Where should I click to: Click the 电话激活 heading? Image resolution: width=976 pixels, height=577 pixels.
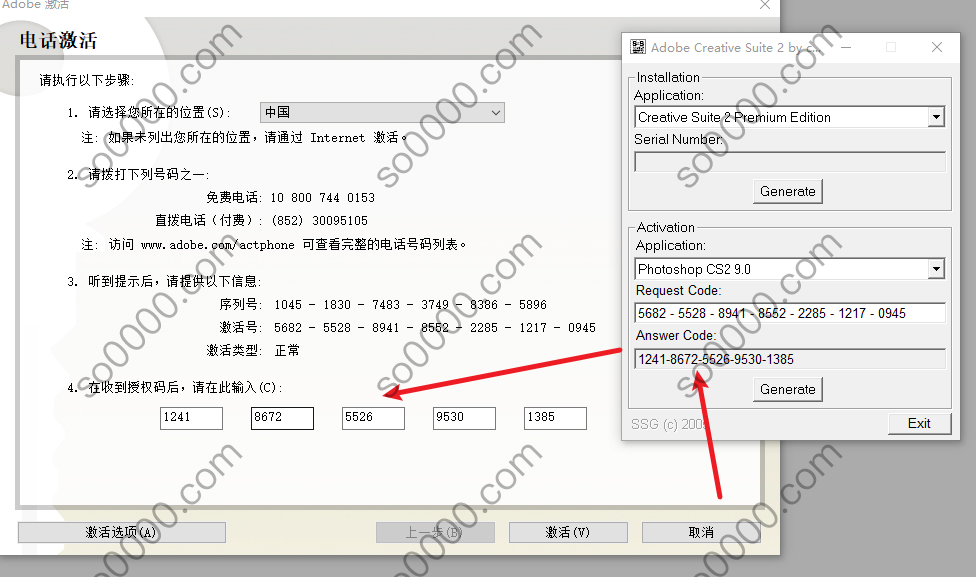pyautogui.click(x=58, y=40)
